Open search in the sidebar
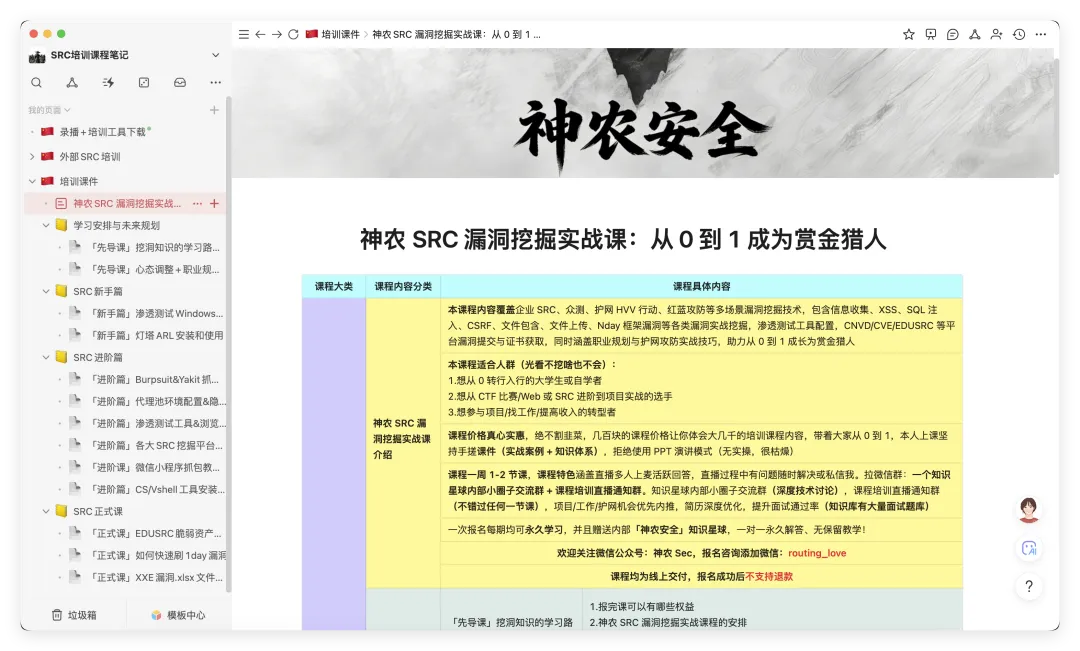Image resolution: width=1080 pixels, height=651 pixels. pyautogui.click(x=37, y=83)
